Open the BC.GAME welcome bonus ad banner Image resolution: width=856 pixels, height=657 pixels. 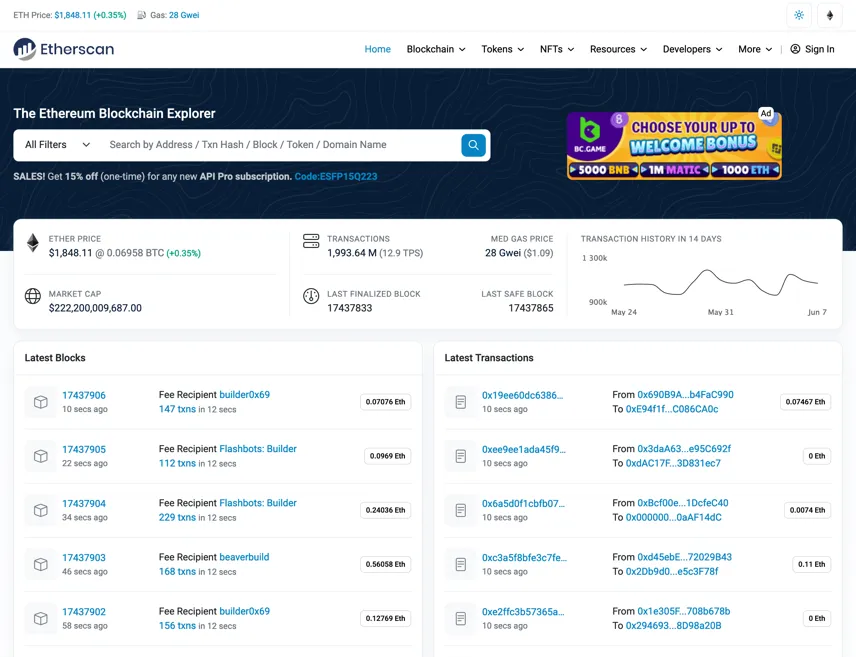tap(674, 145)
